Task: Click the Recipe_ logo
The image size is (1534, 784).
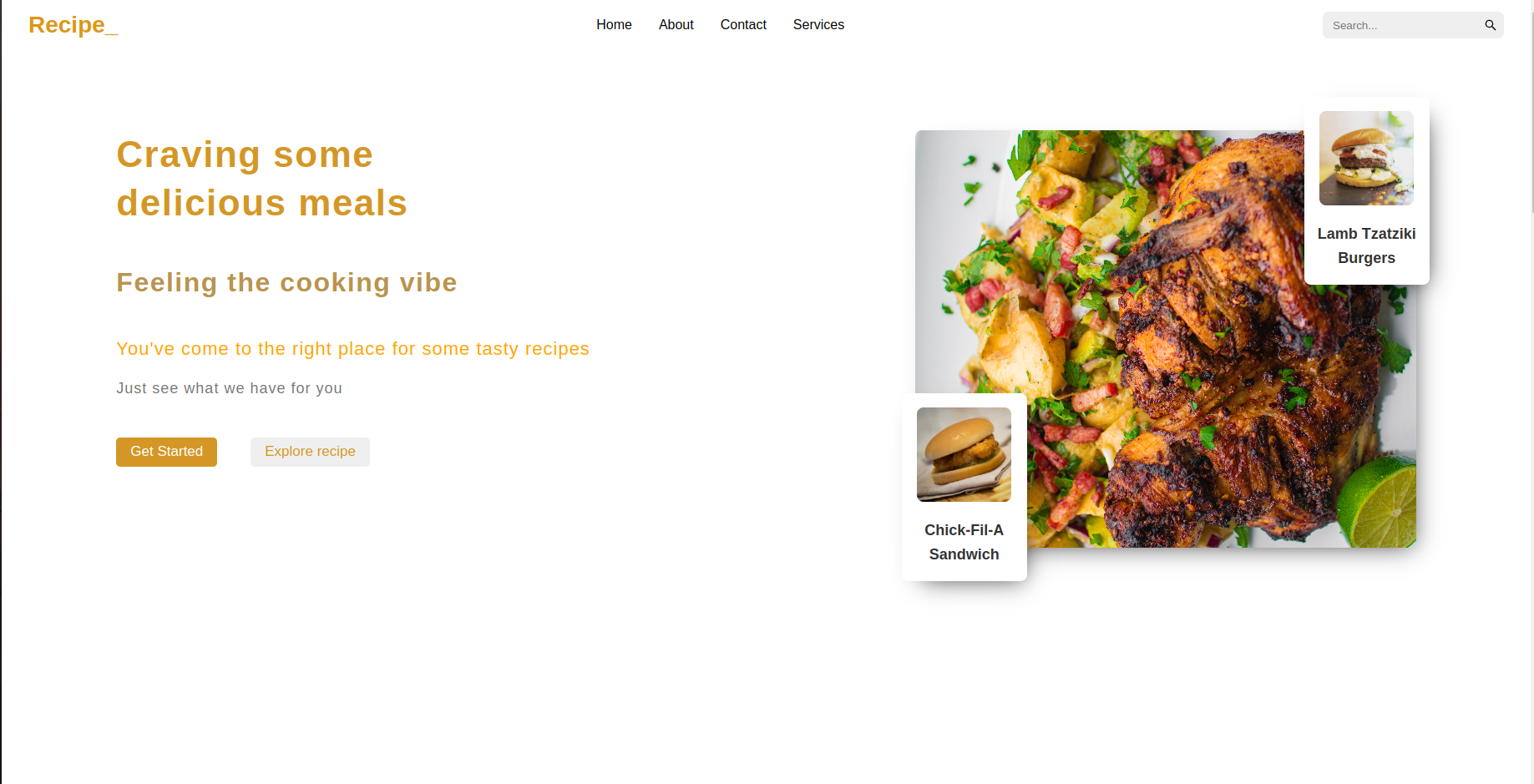Action: pyautogui.click(x=73, y=25)
